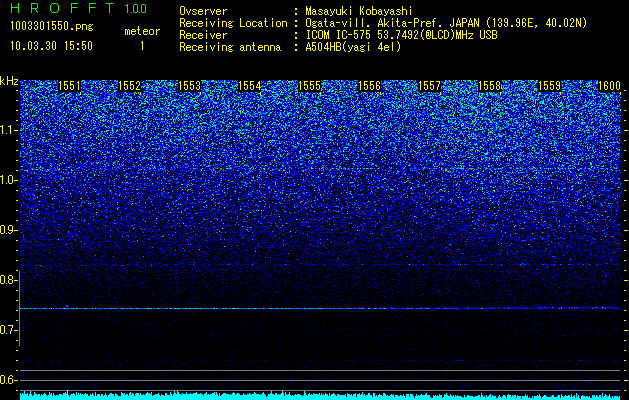Click the filename 1003301550.png
Viewport: 629px width, 400px height.
(x=52, y=27)
